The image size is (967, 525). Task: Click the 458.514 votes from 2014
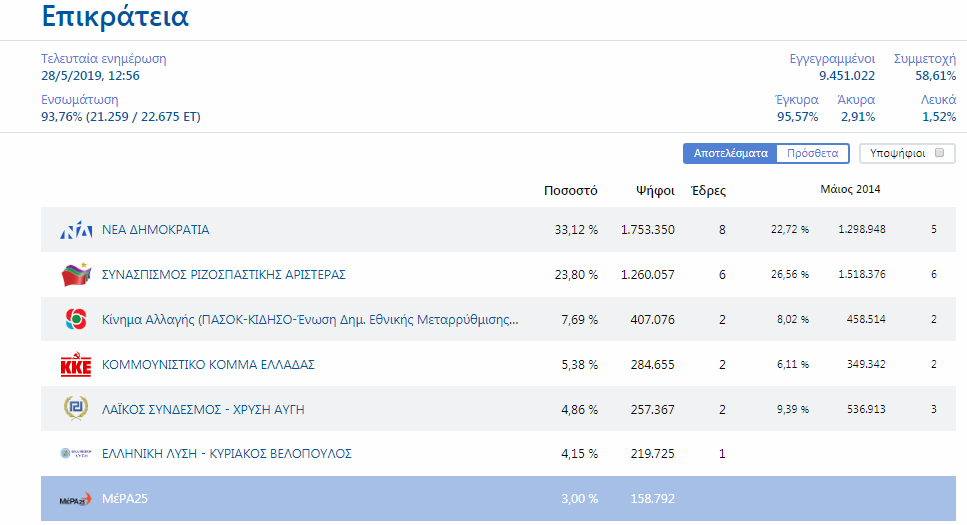click(866, 320)
